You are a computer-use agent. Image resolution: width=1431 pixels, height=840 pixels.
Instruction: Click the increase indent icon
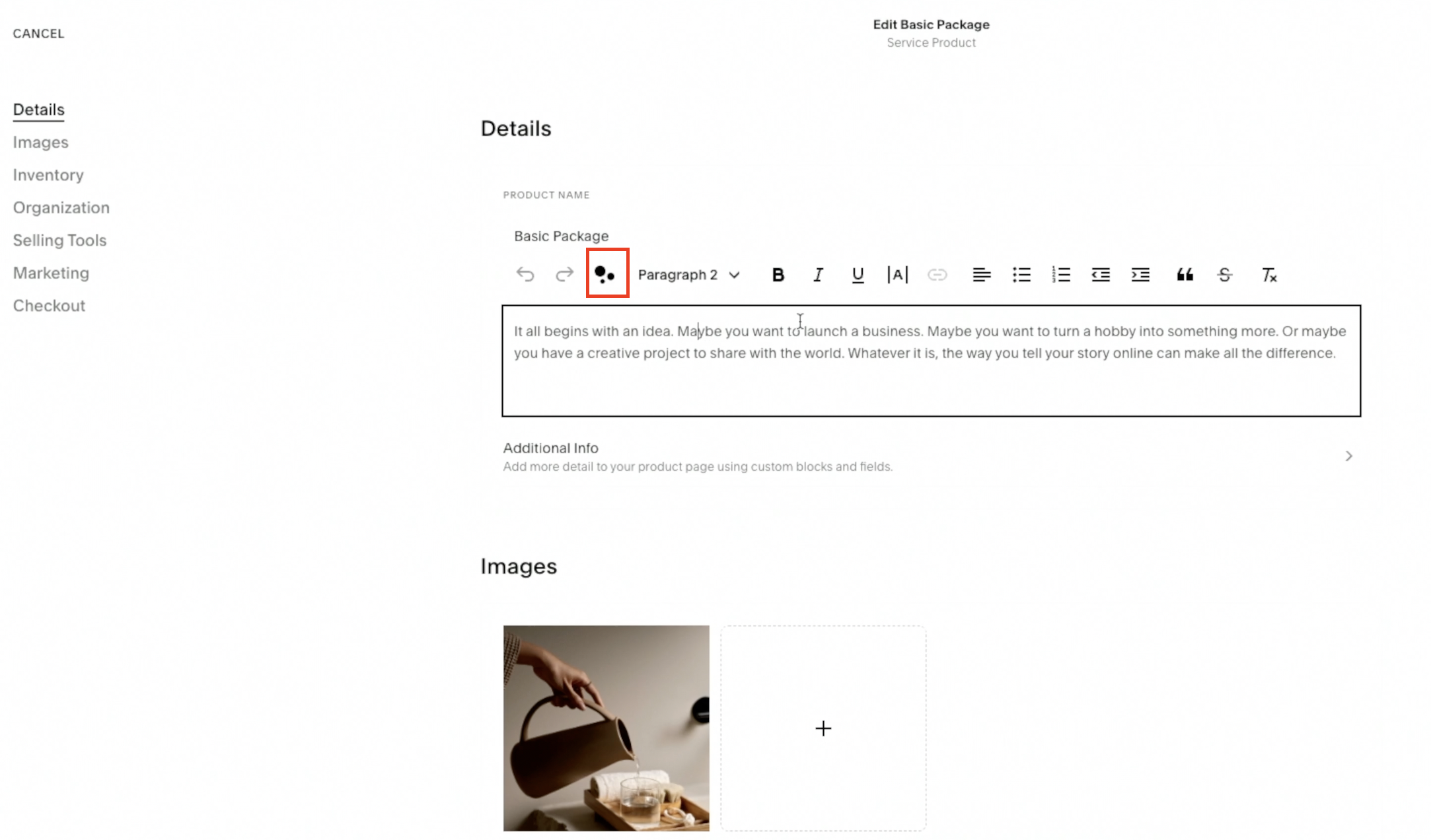pos(1140,275)
